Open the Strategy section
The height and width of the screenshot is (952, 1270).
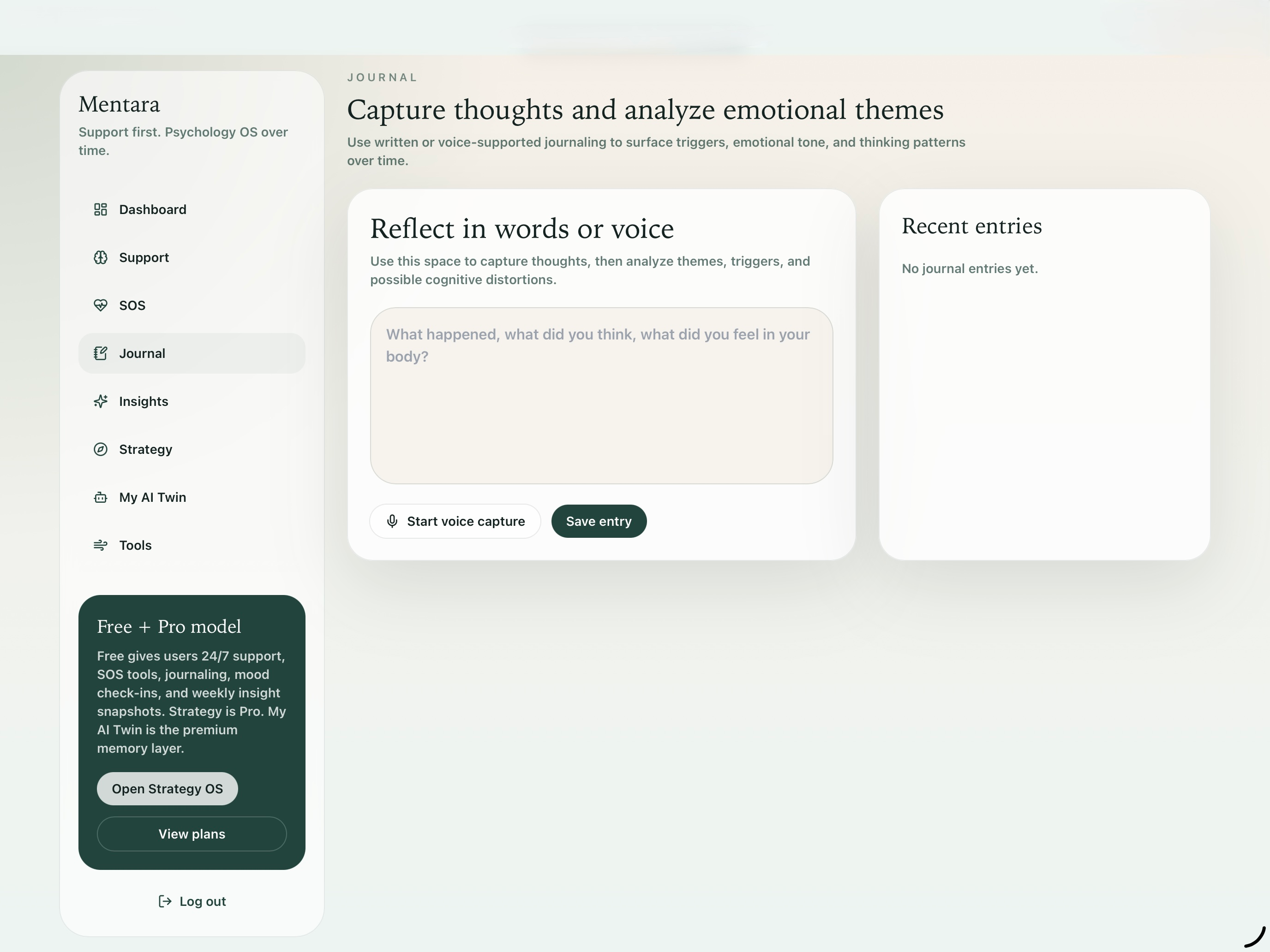[x=192, y=449]
